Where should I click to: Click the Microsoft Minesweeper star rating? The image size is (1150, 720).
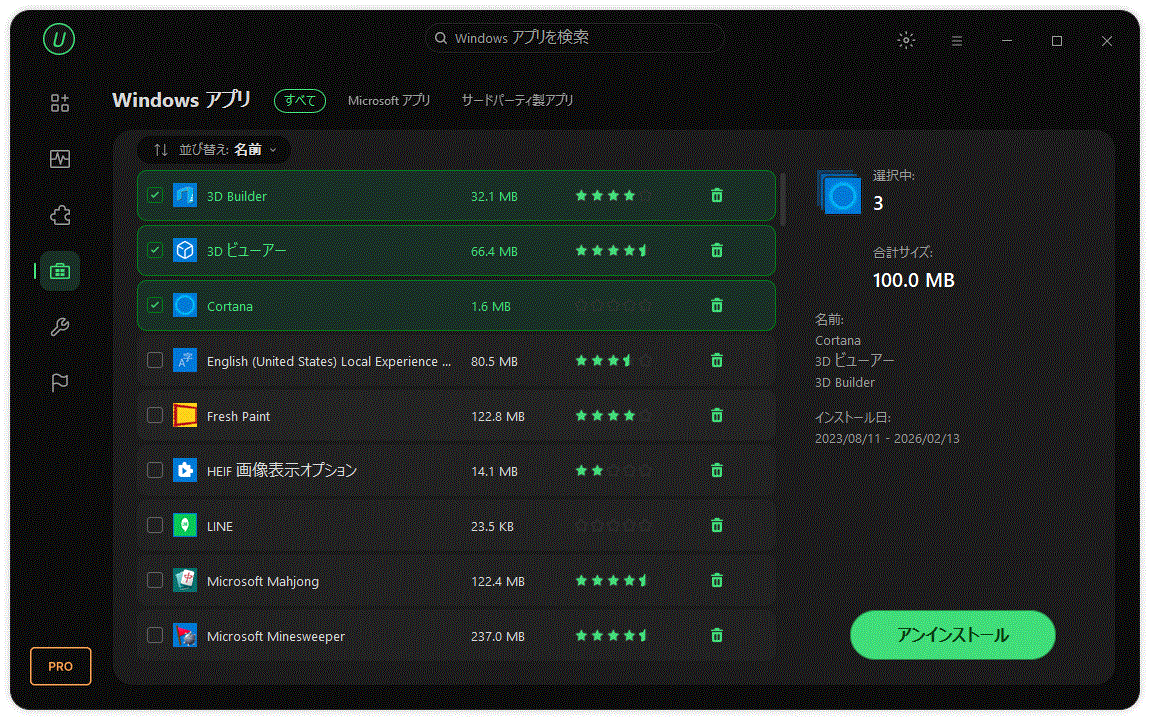coord(613,636)
